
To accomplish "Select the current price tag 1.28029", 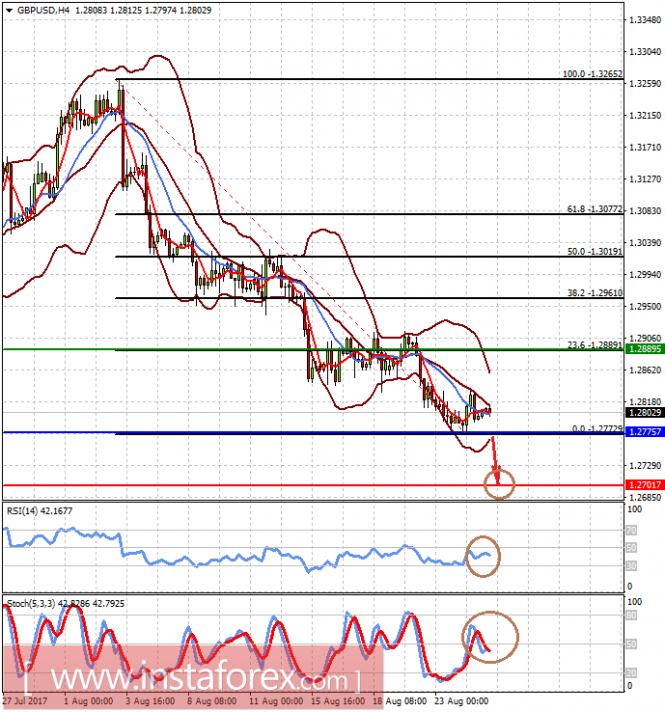I will [643, 440].
